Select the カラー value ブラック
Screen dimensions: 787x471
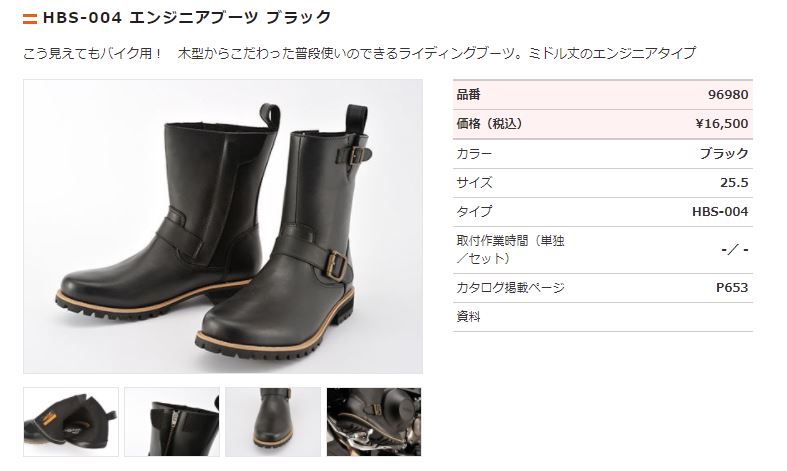(724, 153)
